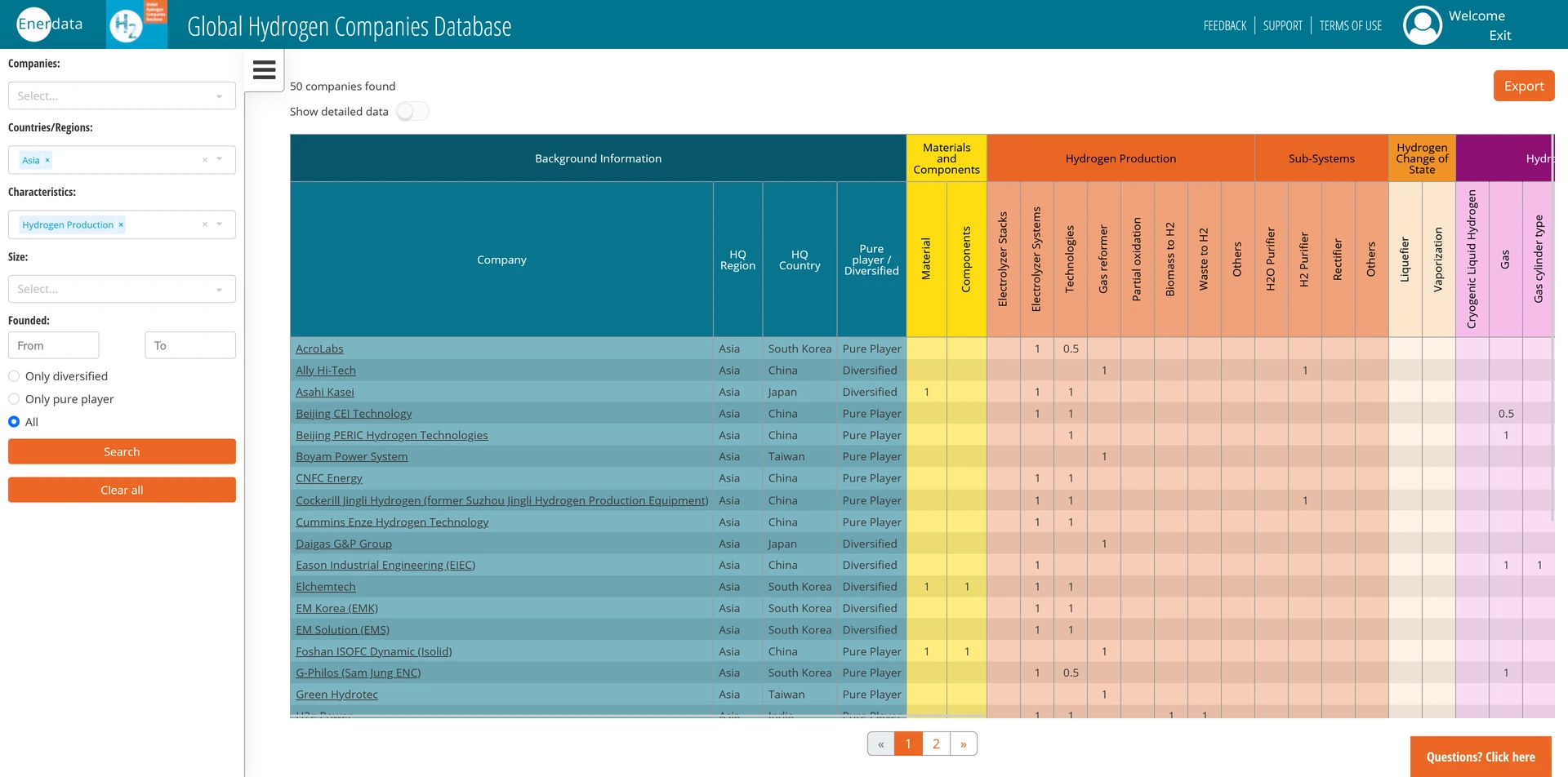Open G-Philos (Sam Jung ENC) link

pos(359,673)
